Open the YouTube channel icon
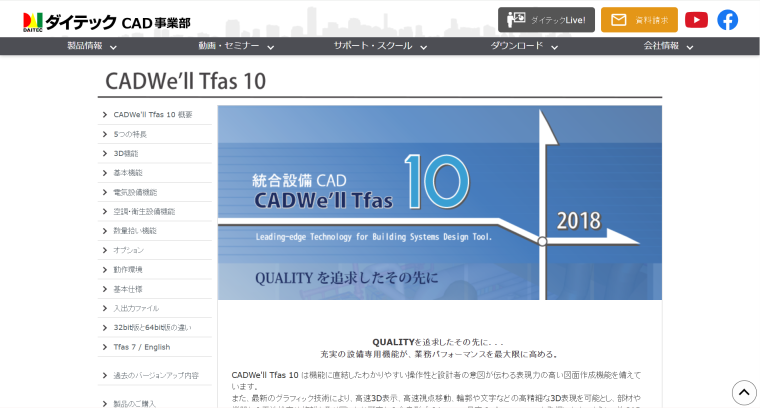 (x=696, y=20)
